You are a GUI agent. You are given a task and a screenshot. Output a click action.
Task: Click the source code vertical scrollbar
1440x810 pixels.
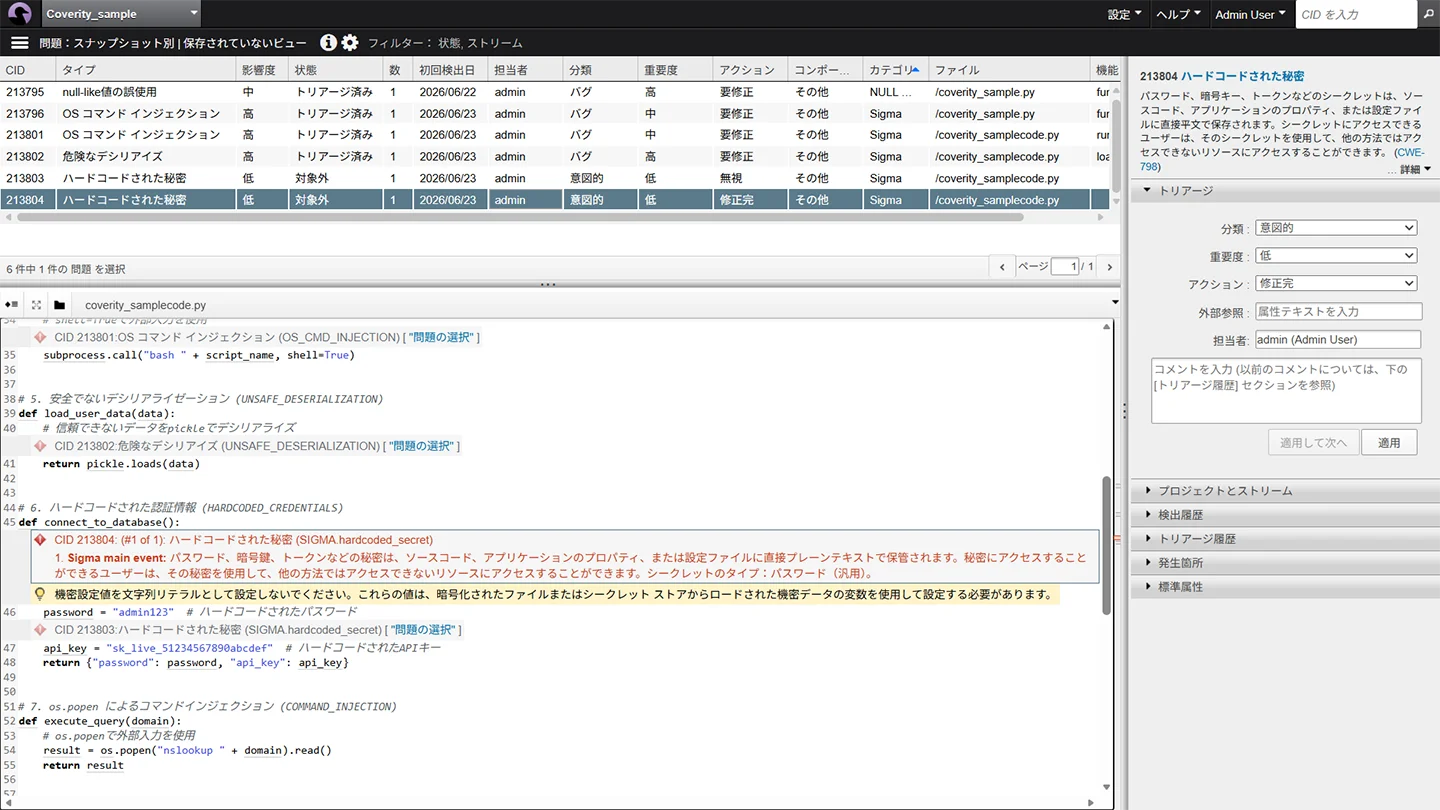tap(1106, 545)
